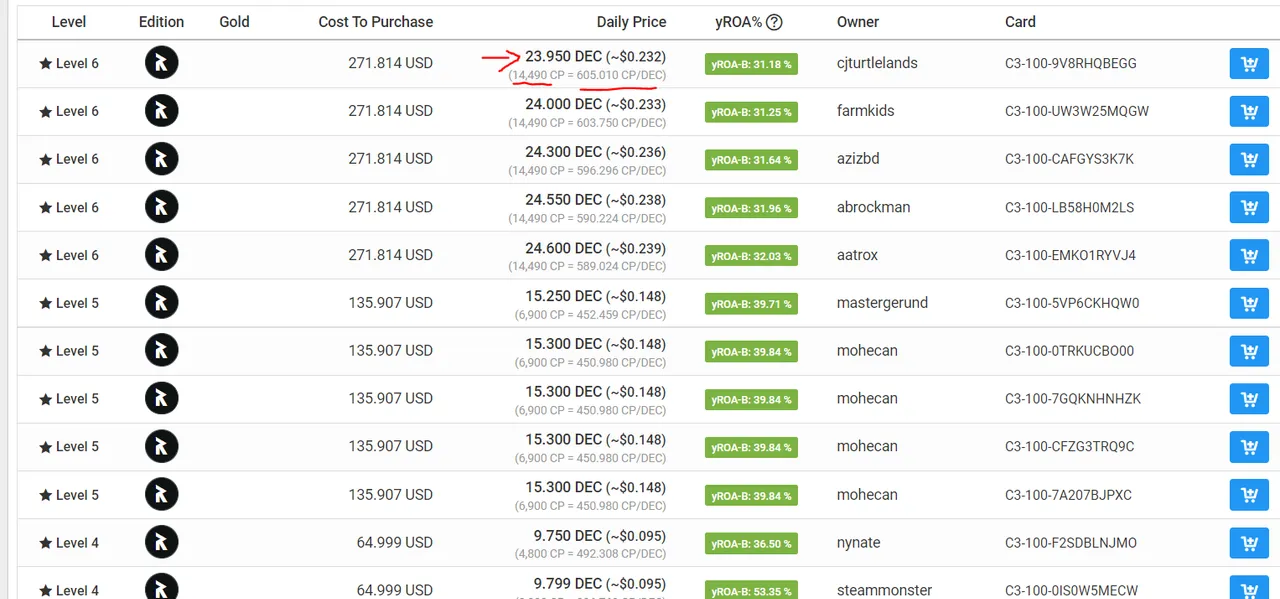Sort by Level column header
Image resolution: width=1280 pixels, height=599 pixels.
click(69, 22)
